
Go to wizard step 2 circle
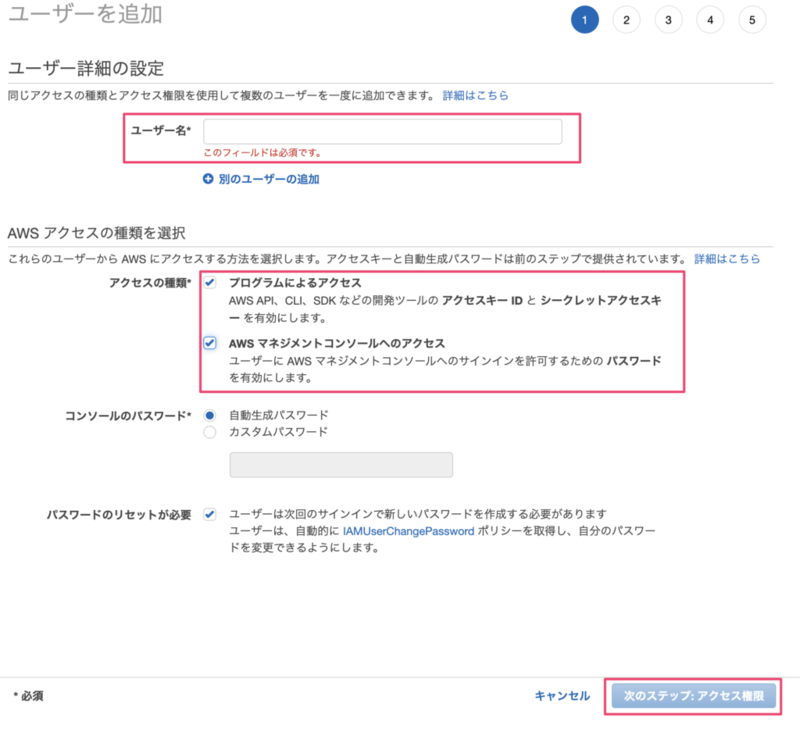tap(627, 20)
